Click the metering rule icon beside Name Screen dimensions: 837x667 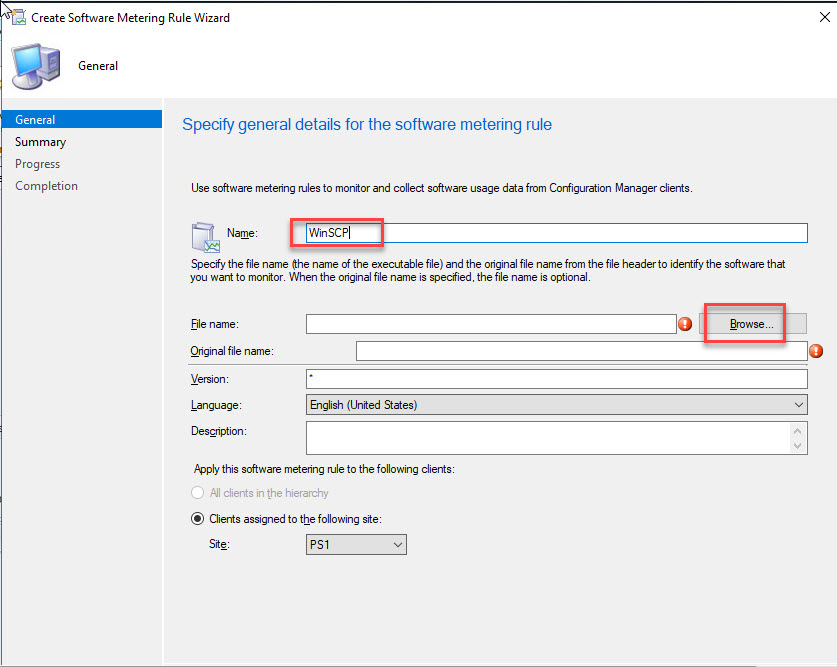(x=205, y=235)
